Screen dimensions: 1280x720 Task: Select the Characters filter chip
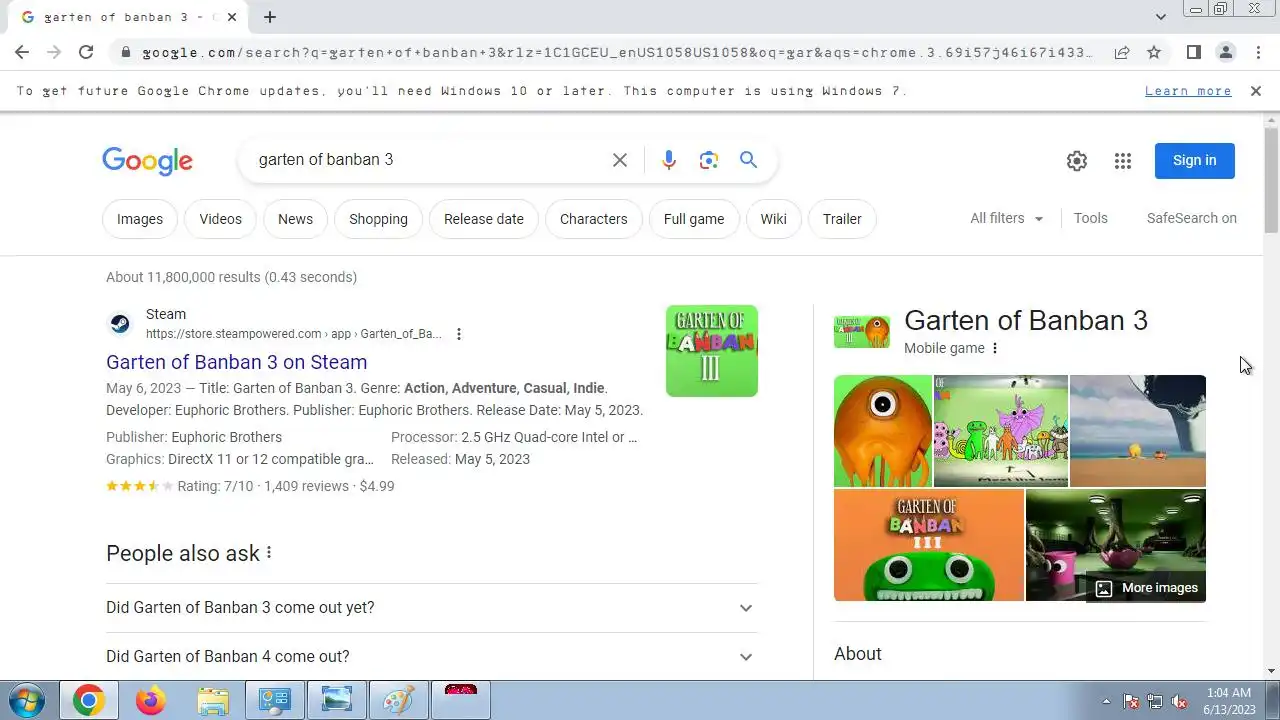[594, 219]
